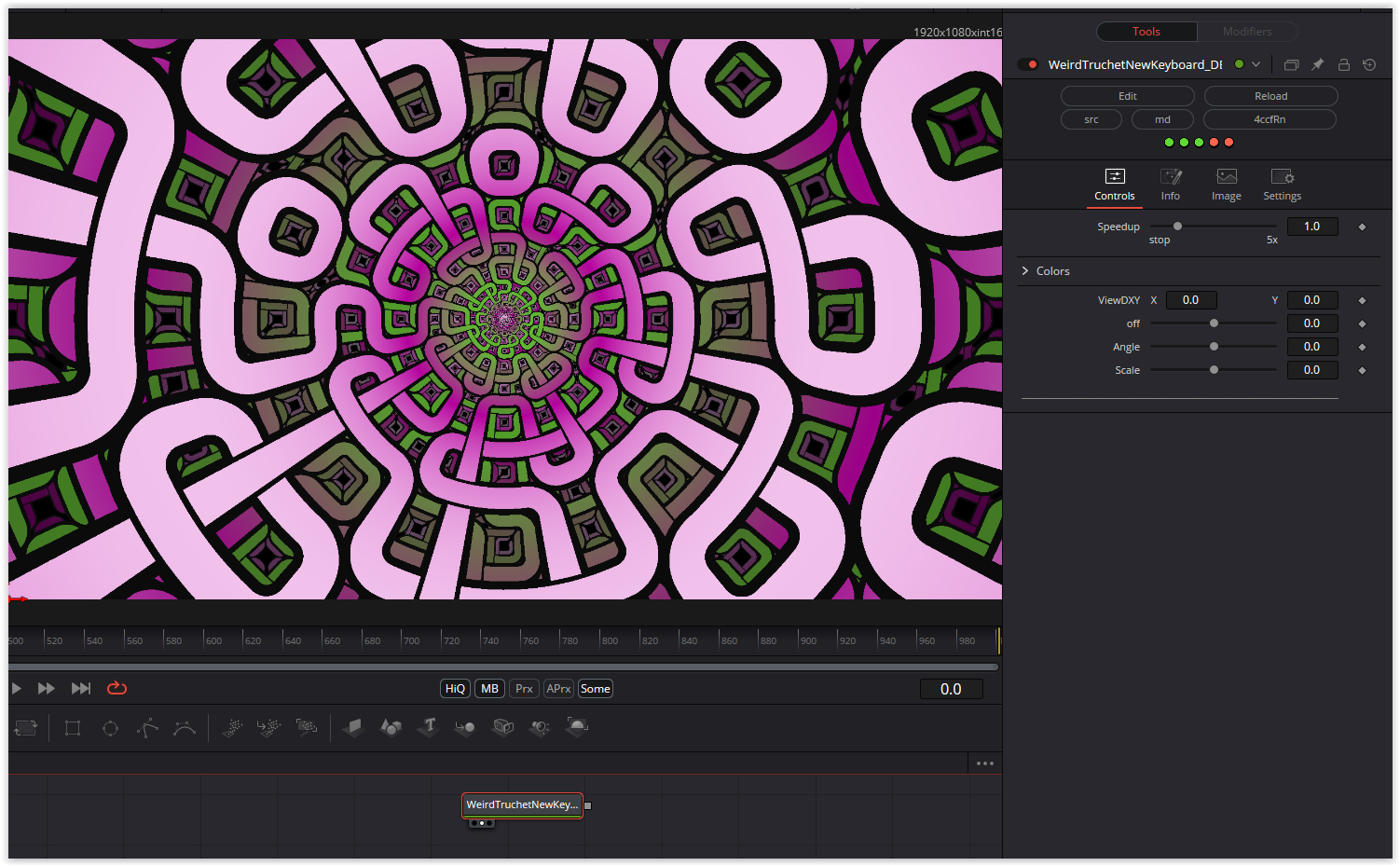Jump to the last frame

point(81,689)
